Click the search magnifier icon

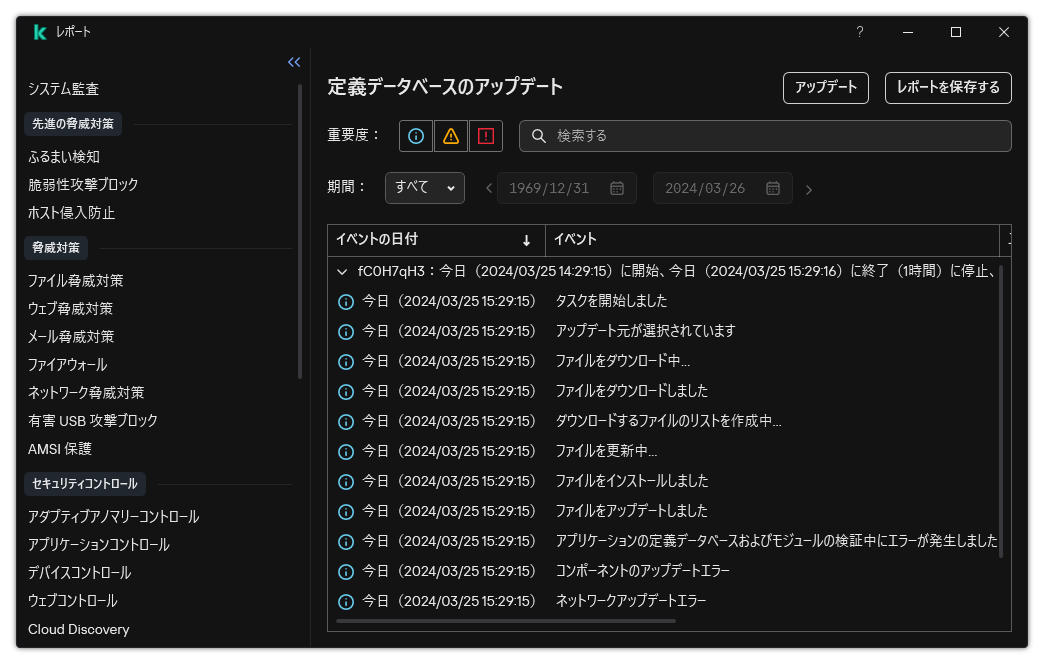540,136
